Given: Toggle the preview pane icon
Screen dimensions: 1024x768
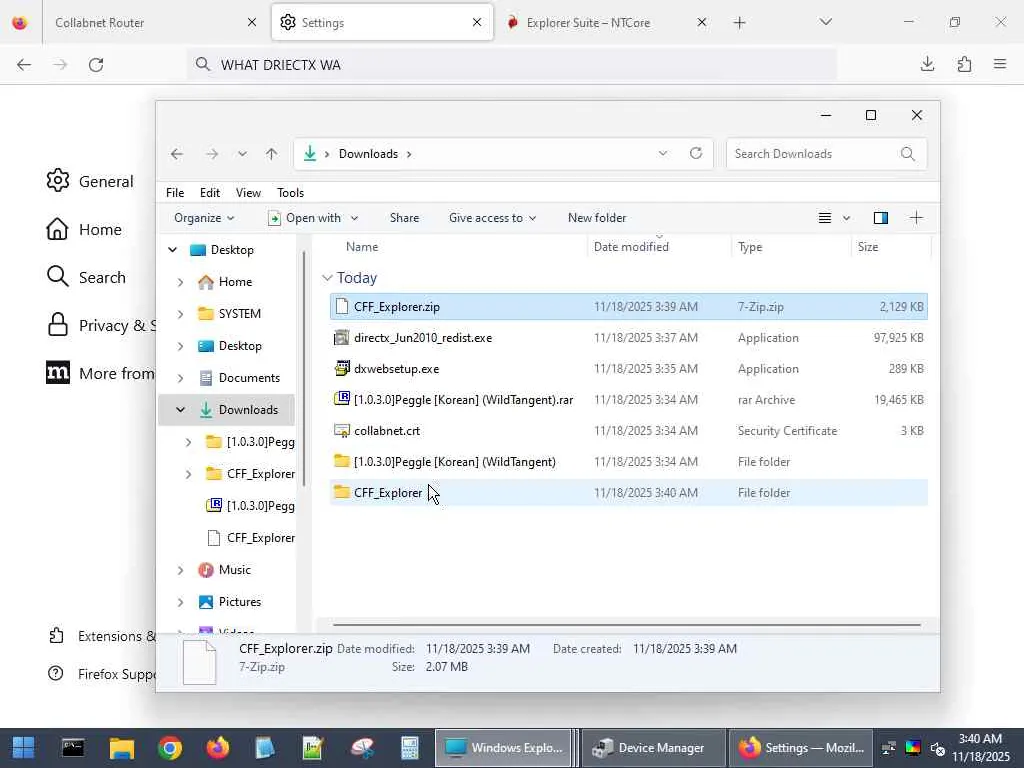Looking at the screenshot, I should (x=881, y=218).
